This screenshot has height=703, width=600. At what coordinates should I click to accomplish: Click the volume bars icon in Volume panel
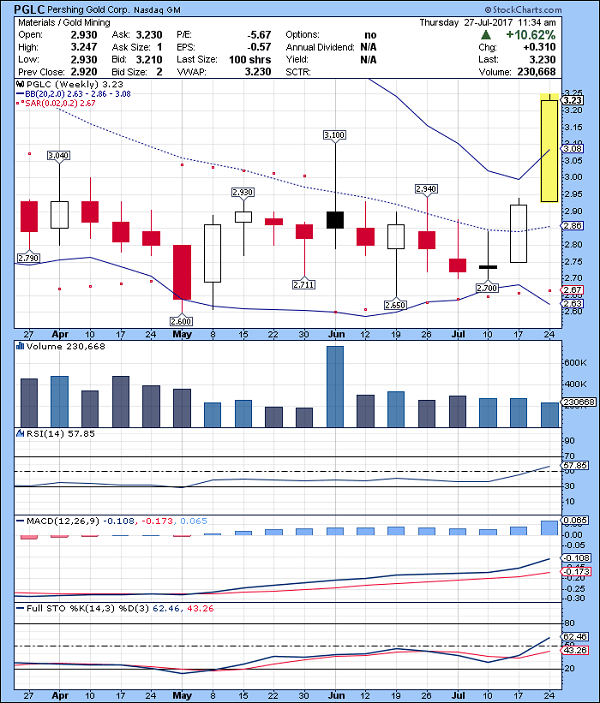(20, 346)
